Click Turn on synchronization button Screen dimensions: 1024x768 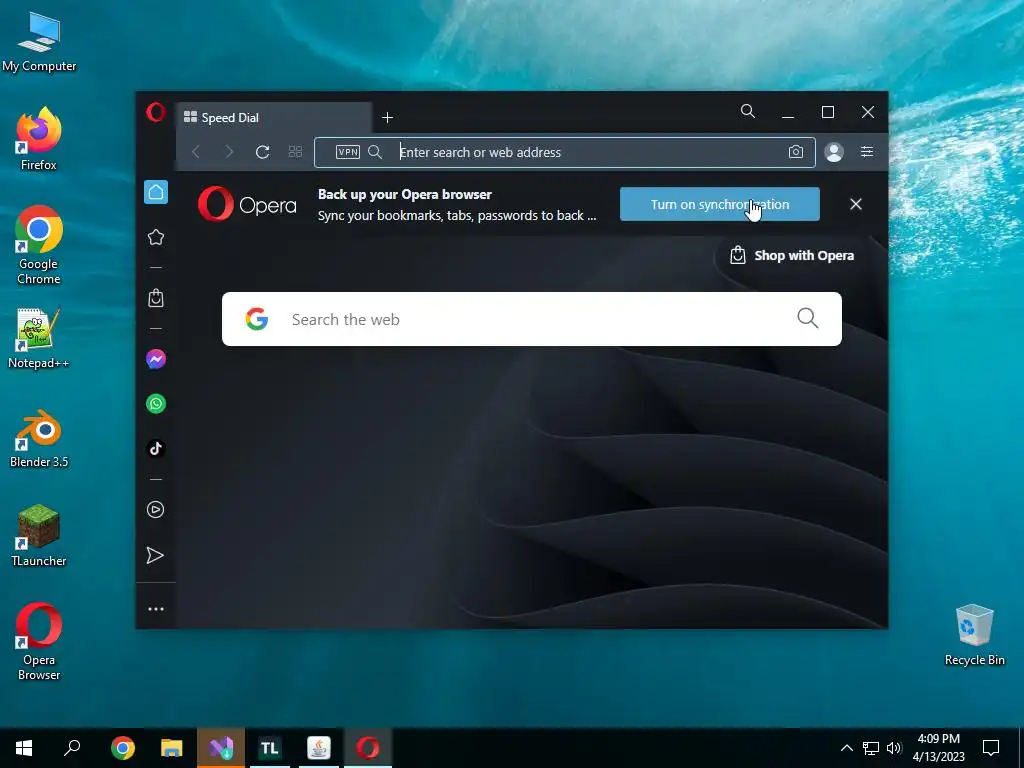click(x=720, y=204)
